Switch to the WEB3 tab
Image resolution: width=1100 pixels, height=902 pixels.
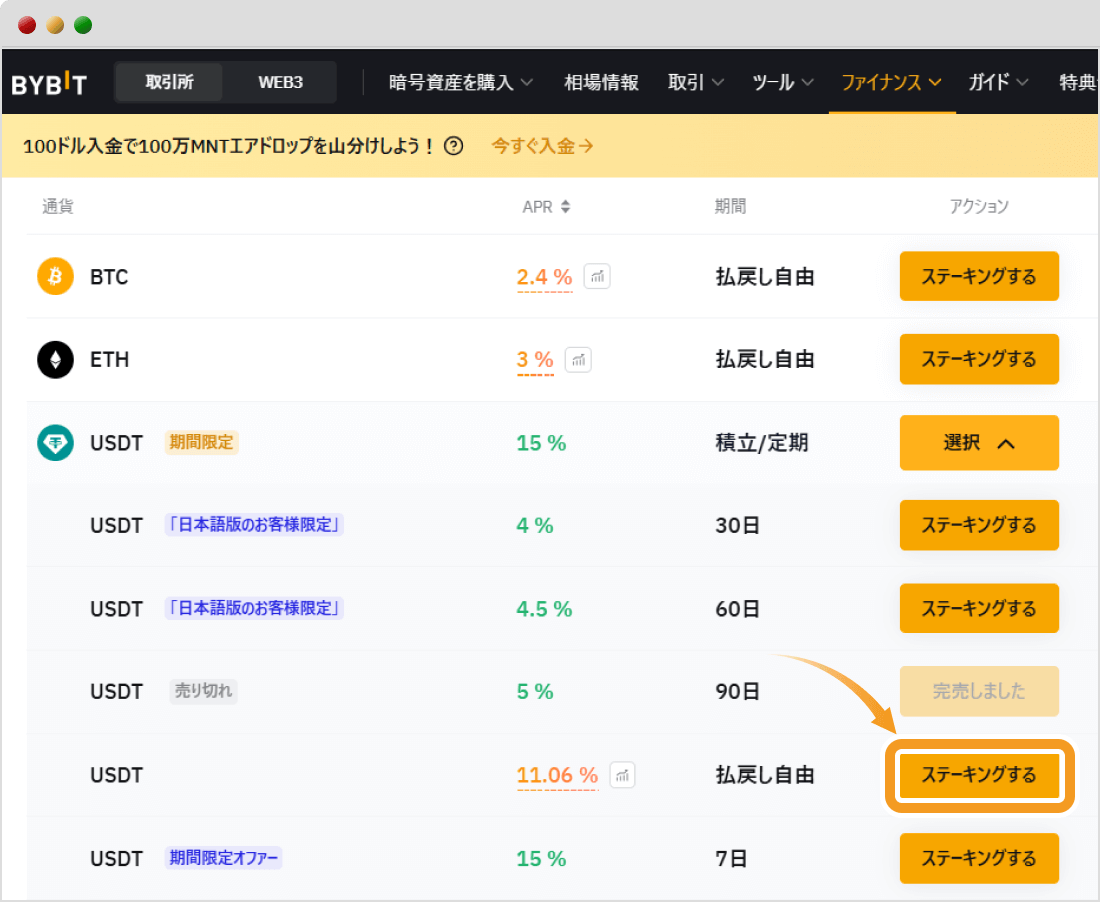280,82
